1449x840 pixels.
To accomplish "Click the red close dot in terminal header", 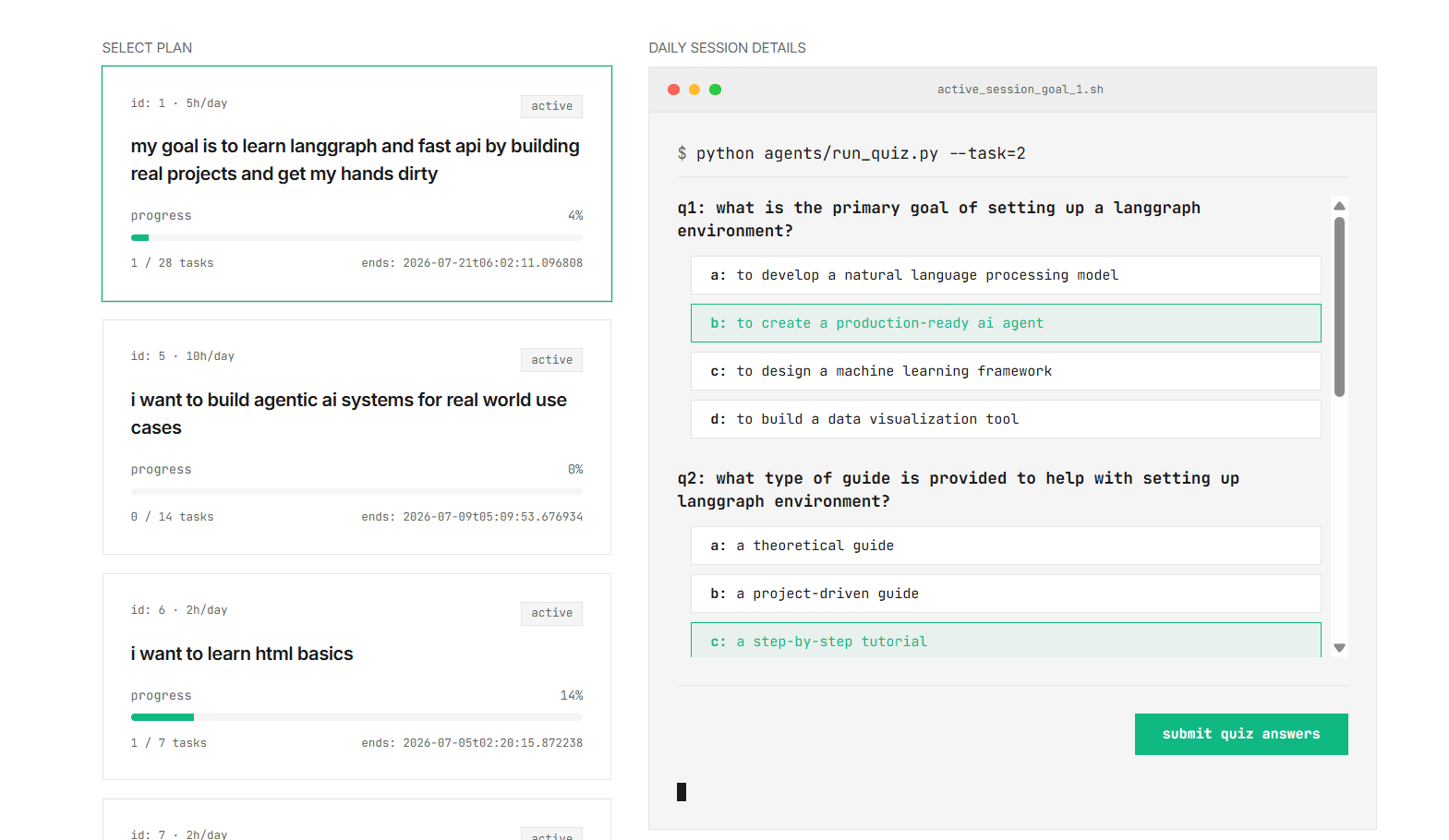I will coord(673,90).
